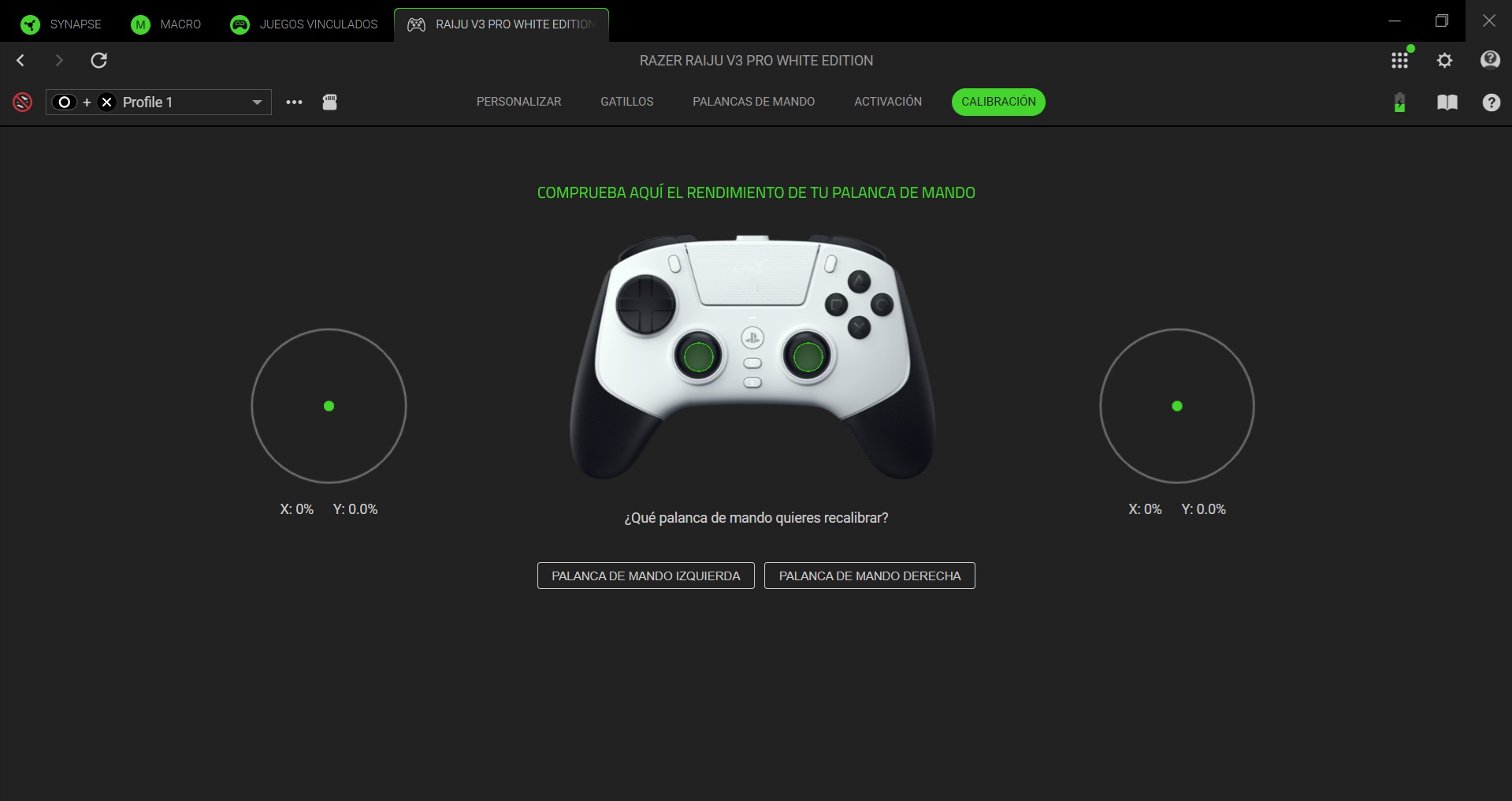Switch to the GATILLOS tab
Image resolution: width=1512 pixels, height=801 pixels.
coord(627,102)
